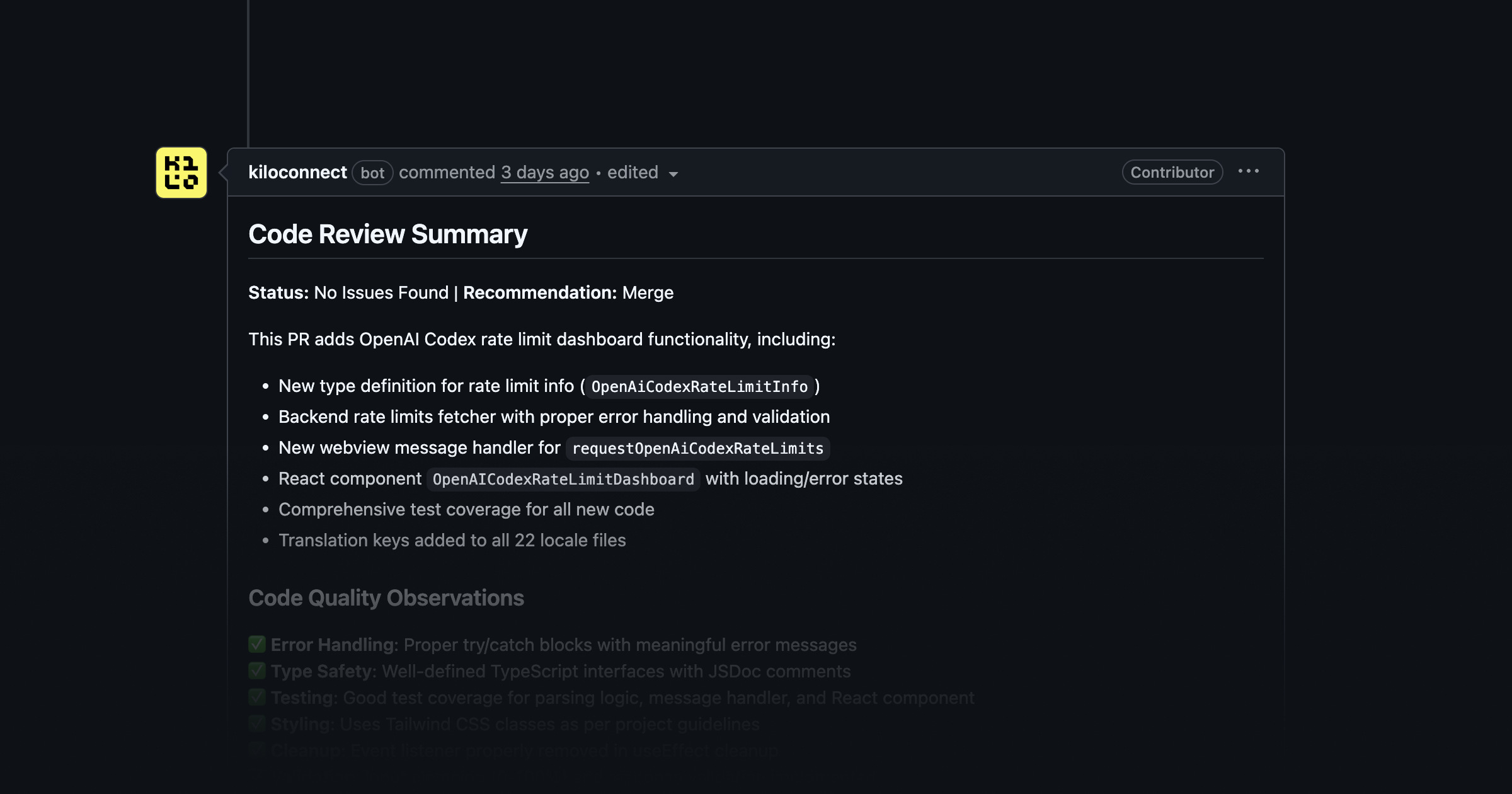The image size is (1512, 794).
Task: Click the kiloconnect bot avatar
Action: [x=180, y=172]
